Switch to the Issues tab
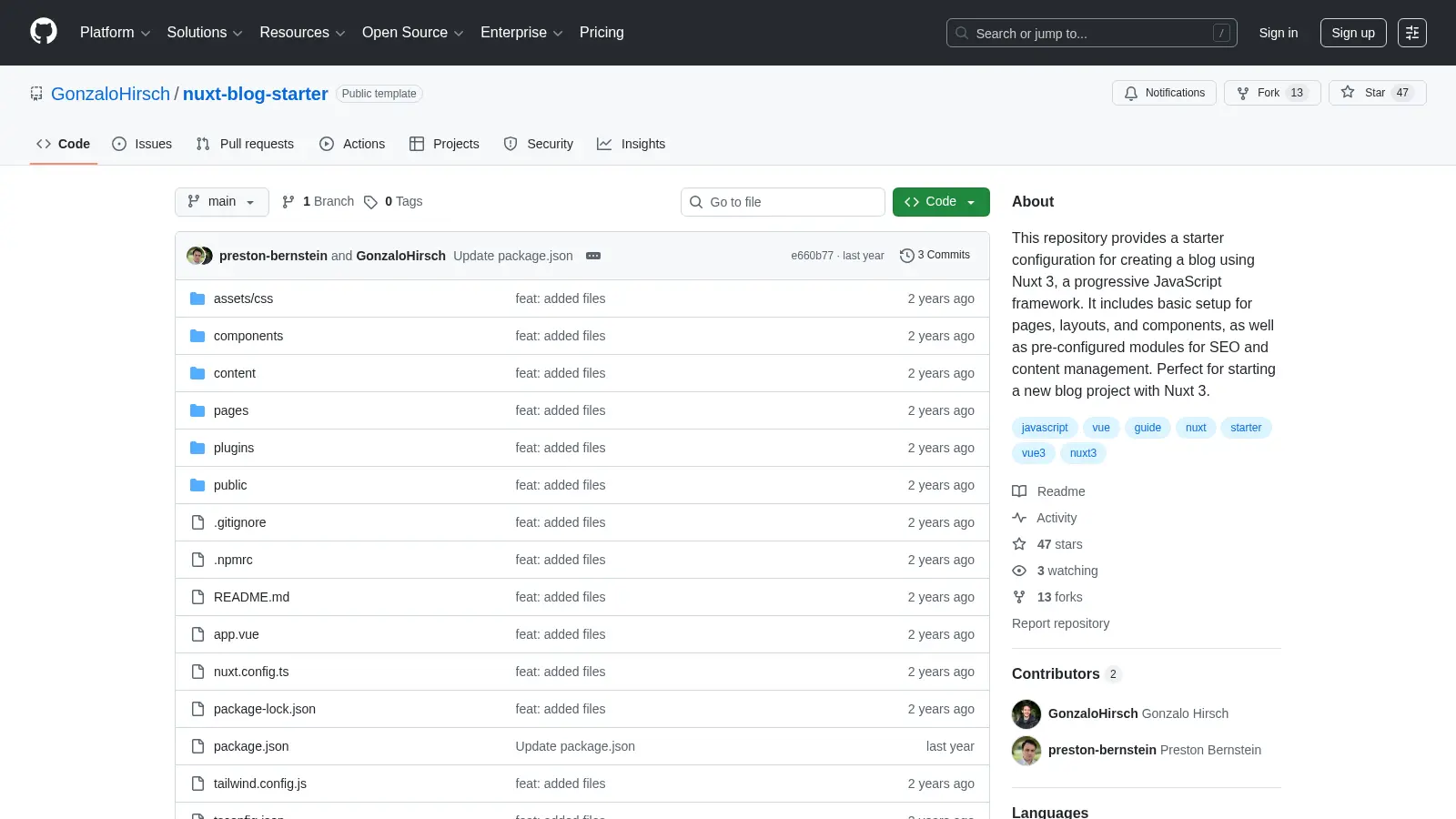This screenshot has width=1456, height=819. tap(142, 144)
